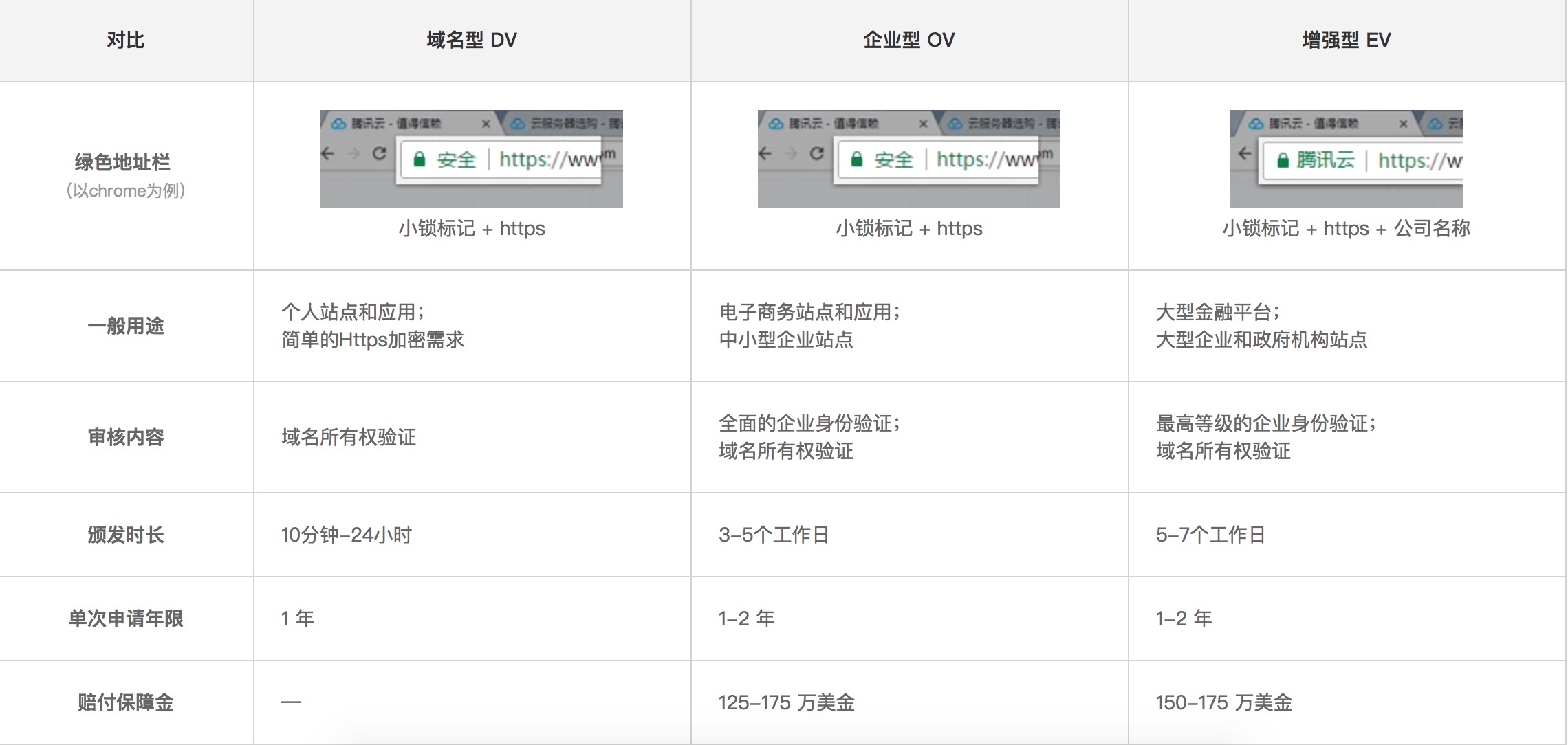Click the 增强型 EV column header
The width and height of the screenshot is (1568, 745).
click(x=1346, y=40)
